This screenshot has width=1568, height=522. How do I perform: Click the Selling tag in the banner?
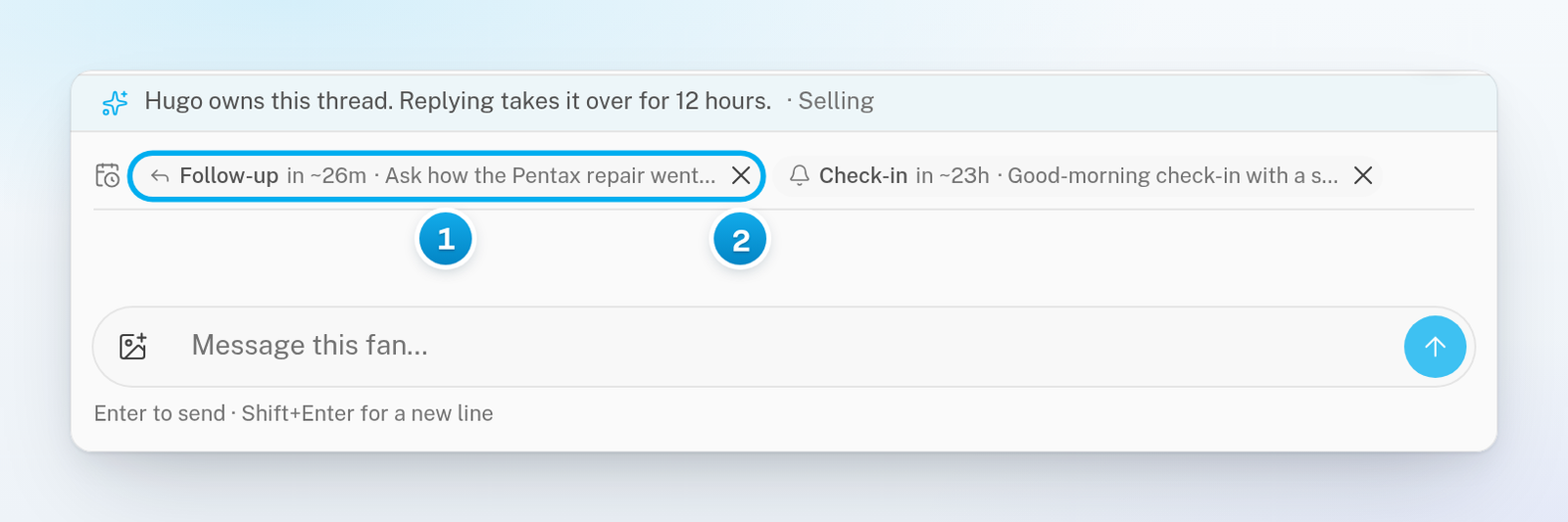click(x=835, y=101)
